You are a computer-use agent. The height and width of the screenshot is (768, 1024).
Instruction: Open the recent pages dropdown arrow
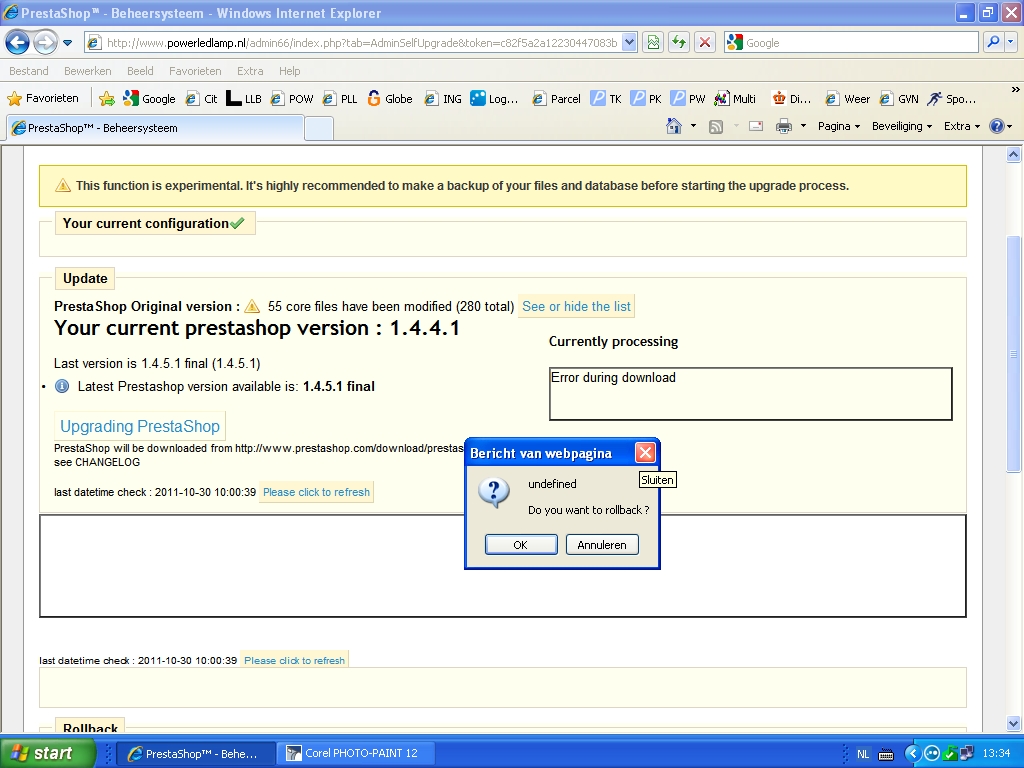click(x=67, y=43)
